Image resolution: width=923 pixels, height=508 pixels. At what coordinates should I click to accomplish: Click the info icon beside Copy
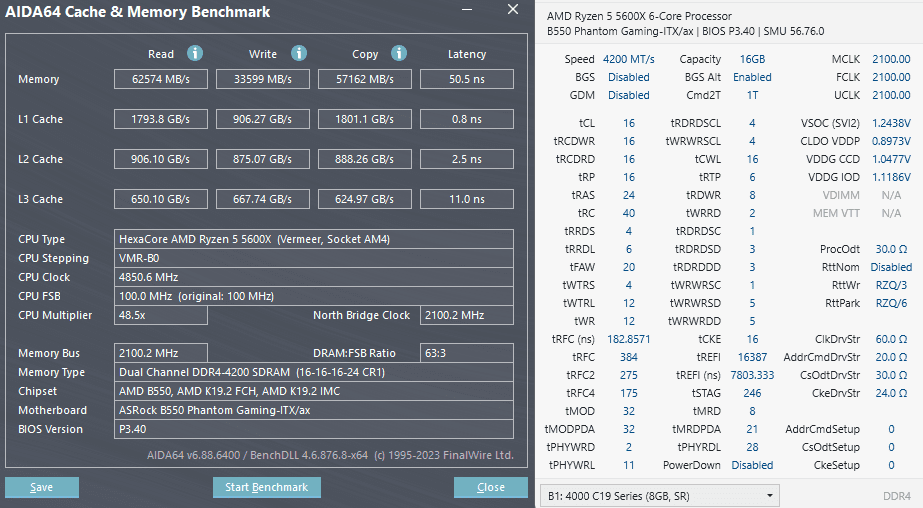click(x=399, y=54)
